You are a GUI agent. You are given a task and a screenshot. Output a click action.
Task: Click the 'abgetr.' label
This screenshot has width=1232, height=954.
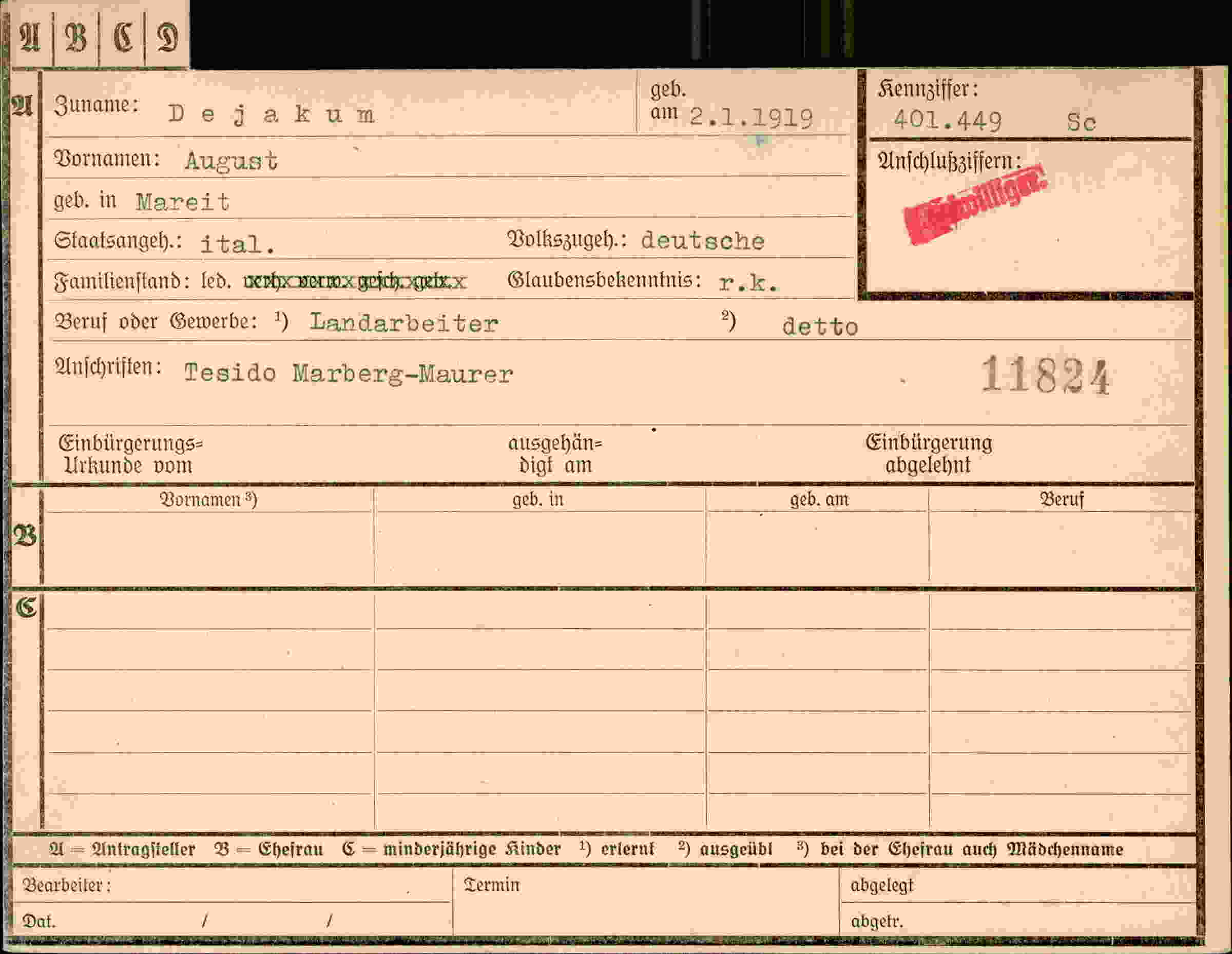(x=877, y=921)
